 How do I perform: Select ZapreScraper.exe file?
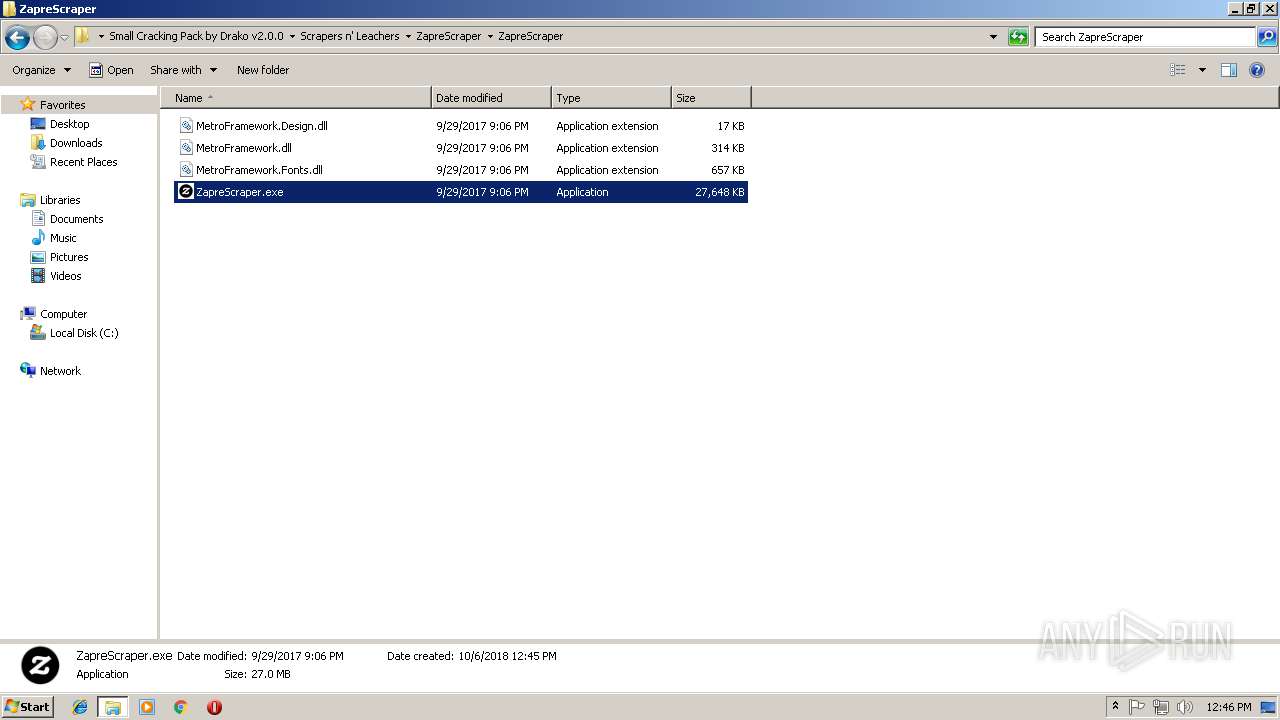[x=461, y=192]
